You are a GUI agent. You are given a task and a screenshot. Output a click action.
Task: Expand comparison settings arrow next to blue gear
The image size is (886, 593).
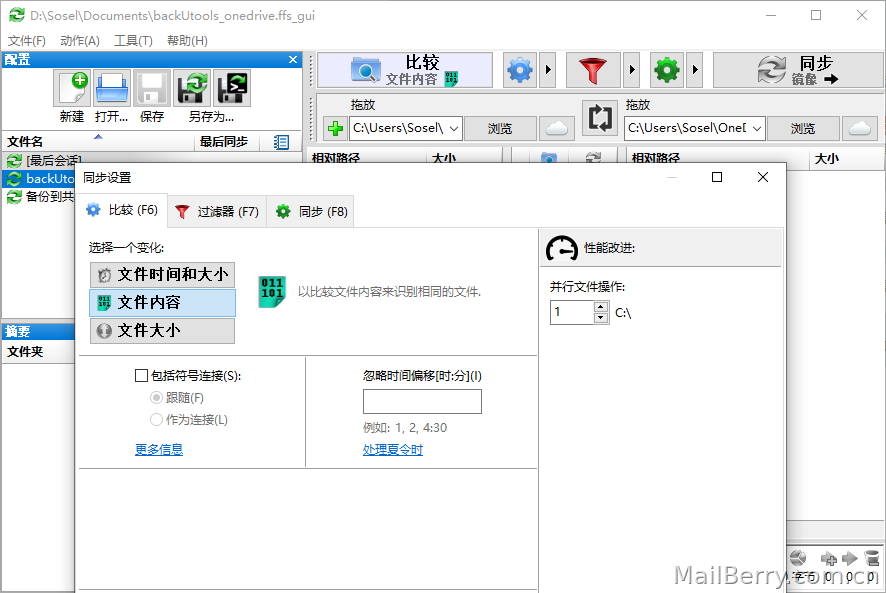tap(548, 70)
